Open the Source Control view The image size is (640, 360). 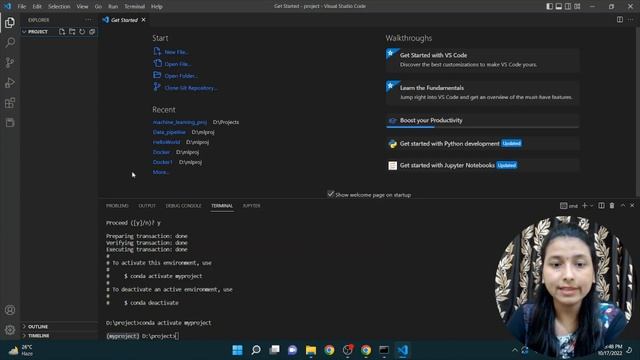point(10,62)
